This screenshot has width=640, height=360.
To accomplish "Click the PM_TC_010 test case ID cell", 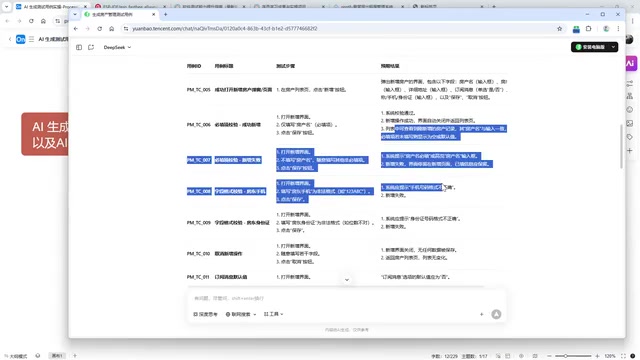I will pos(198,253).
